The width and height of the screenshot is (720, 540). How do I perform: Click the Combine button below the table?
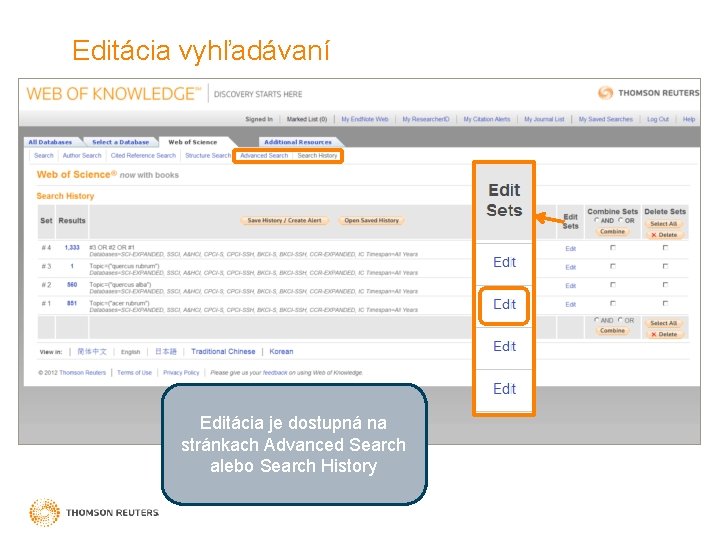[613, 331]
